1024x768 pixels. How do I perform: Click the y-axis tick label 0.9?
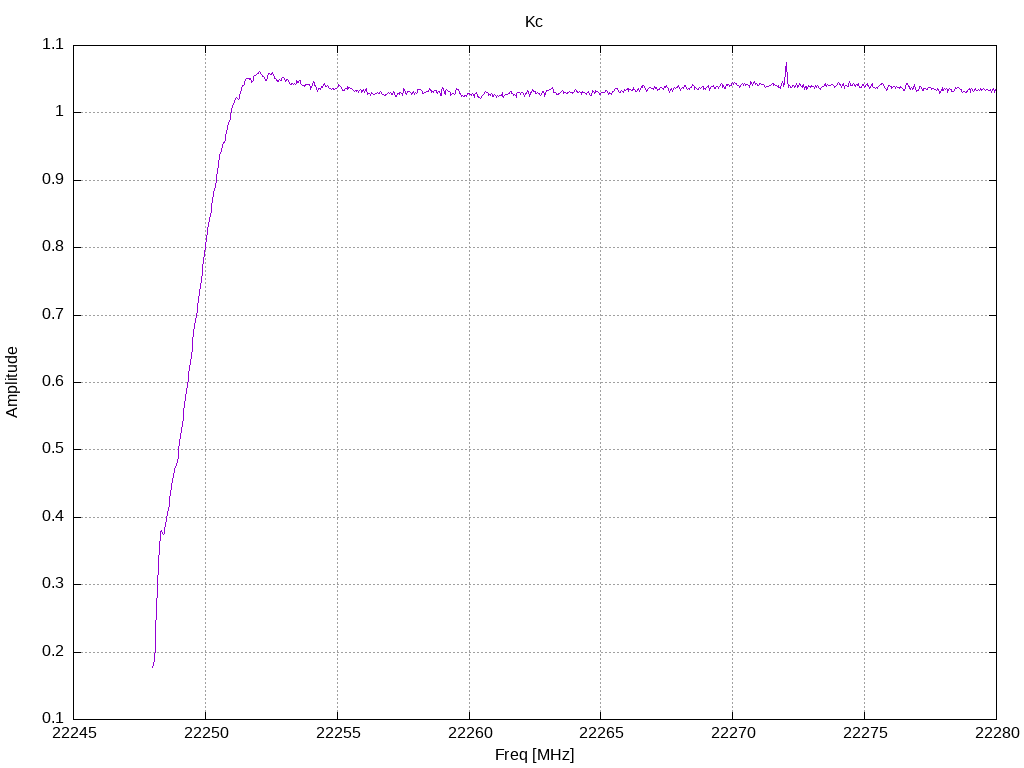(x=53, y=180)
